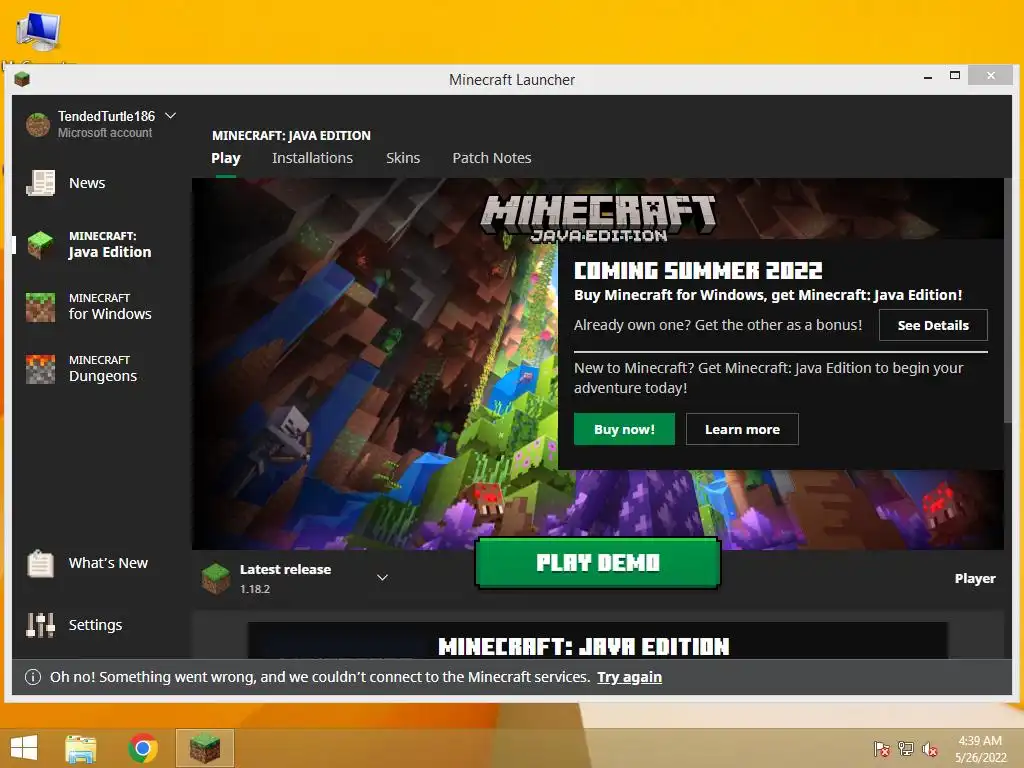Click the Minecraft Launcher taskbar icon
Image resolution: width=1024 pixels, height=768 pixels.
(x=205, y=748)
